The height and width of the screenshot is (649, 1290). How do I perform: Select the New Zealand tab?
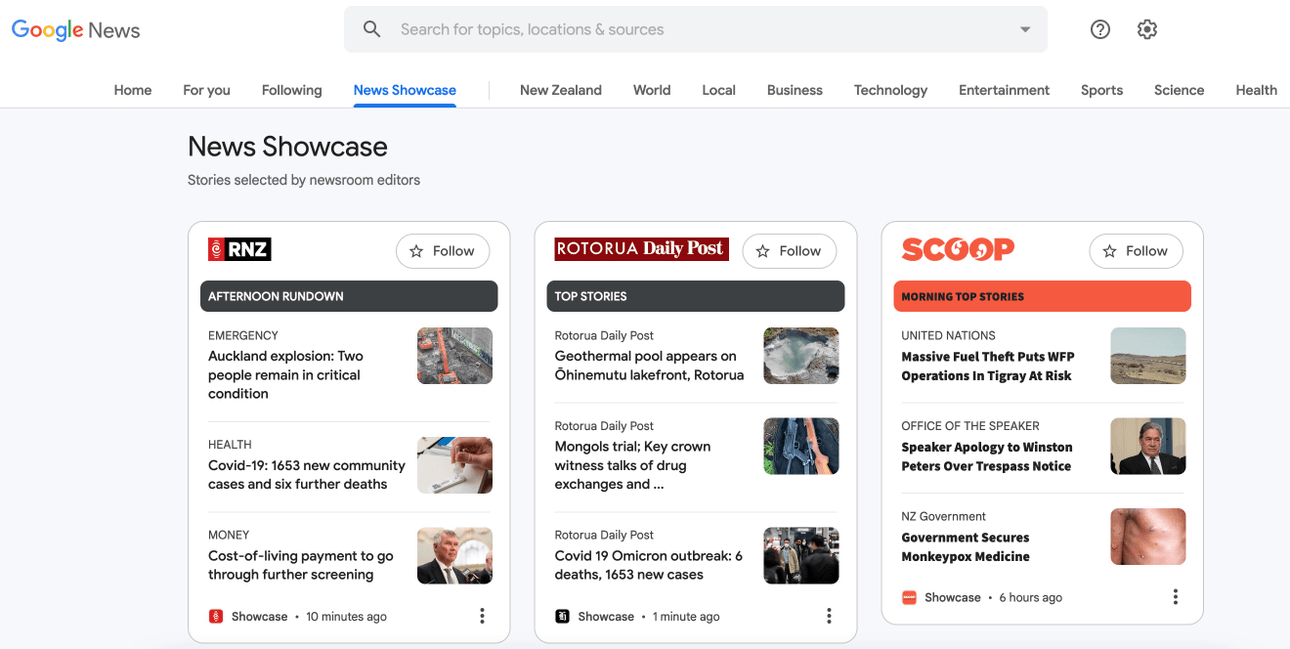(x=560, y=90)
